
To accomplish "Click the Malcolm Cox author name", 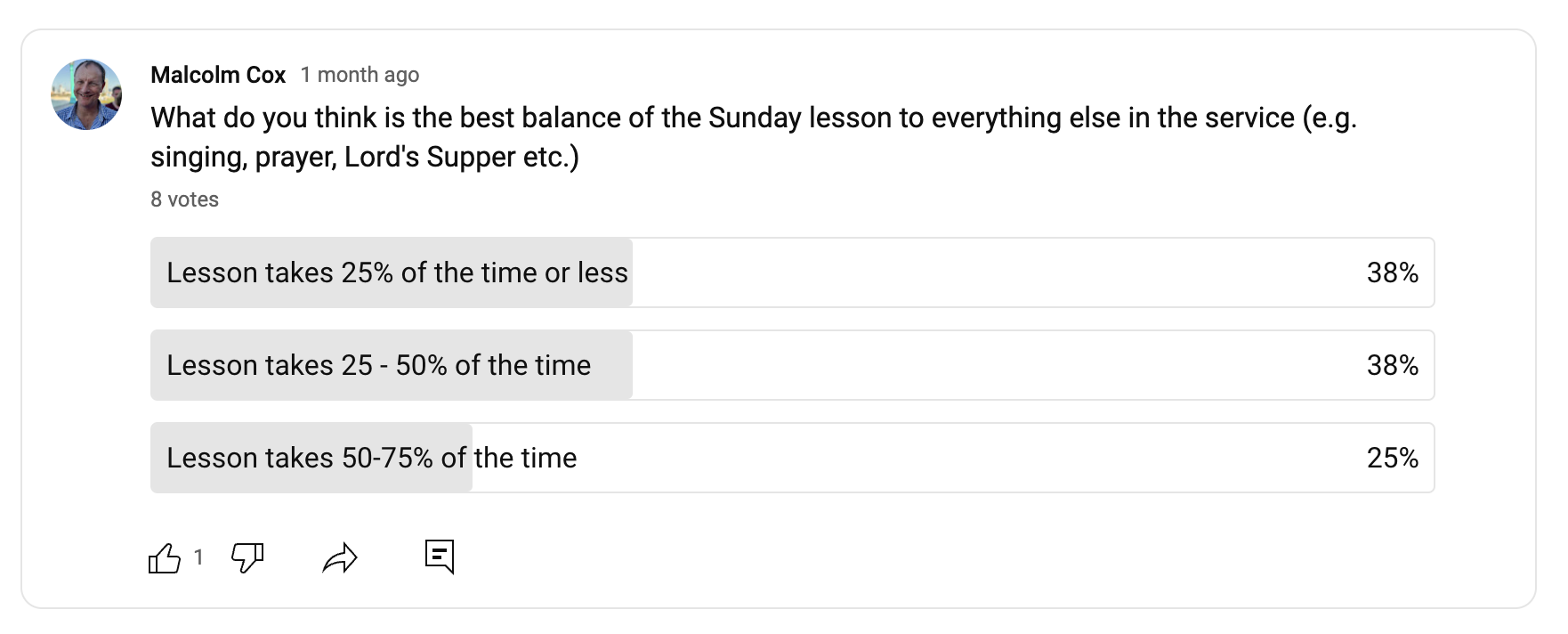I will 218,75.
